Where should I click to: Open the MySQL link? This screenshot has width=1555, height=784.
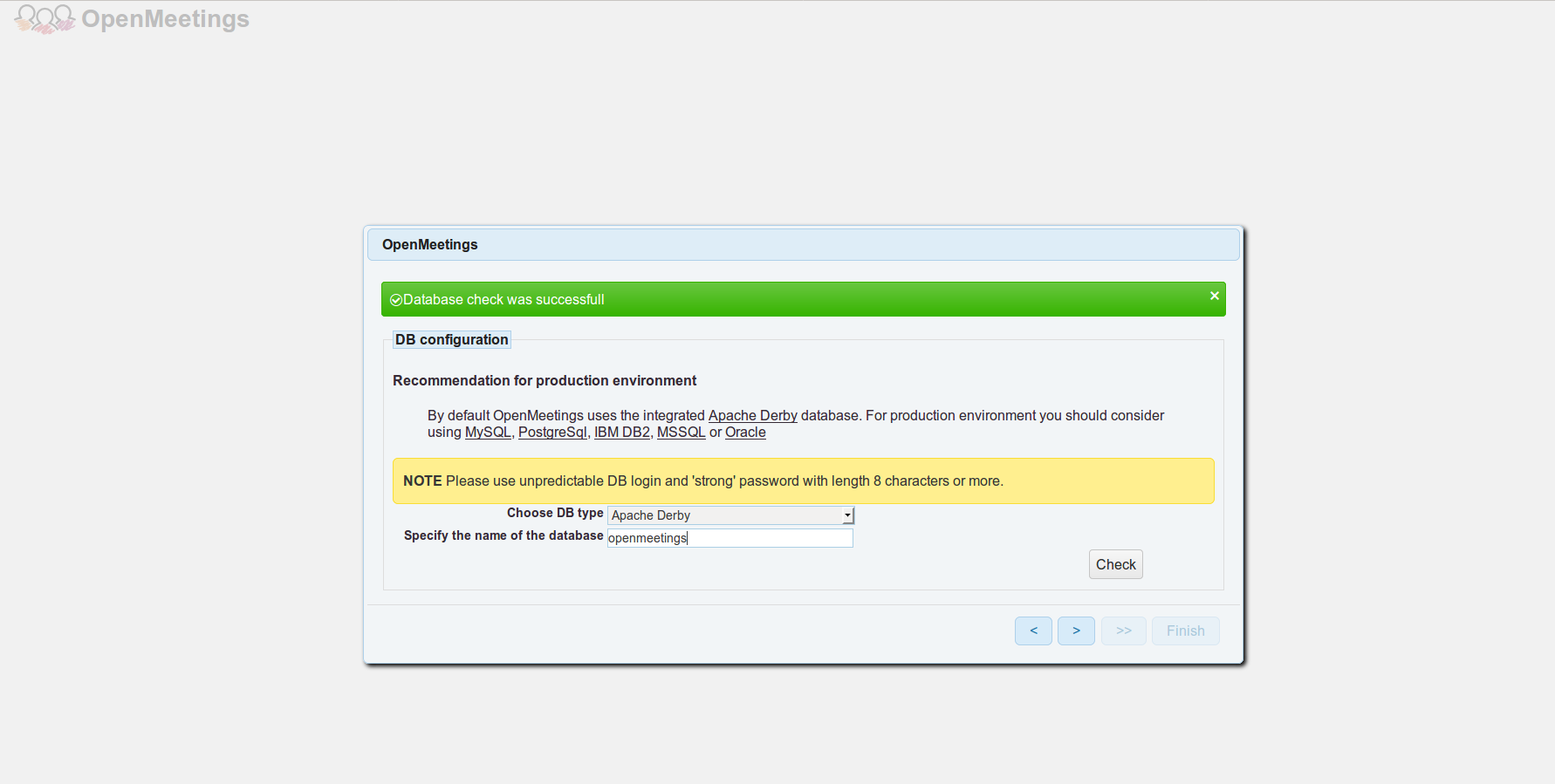coord(488,432)
